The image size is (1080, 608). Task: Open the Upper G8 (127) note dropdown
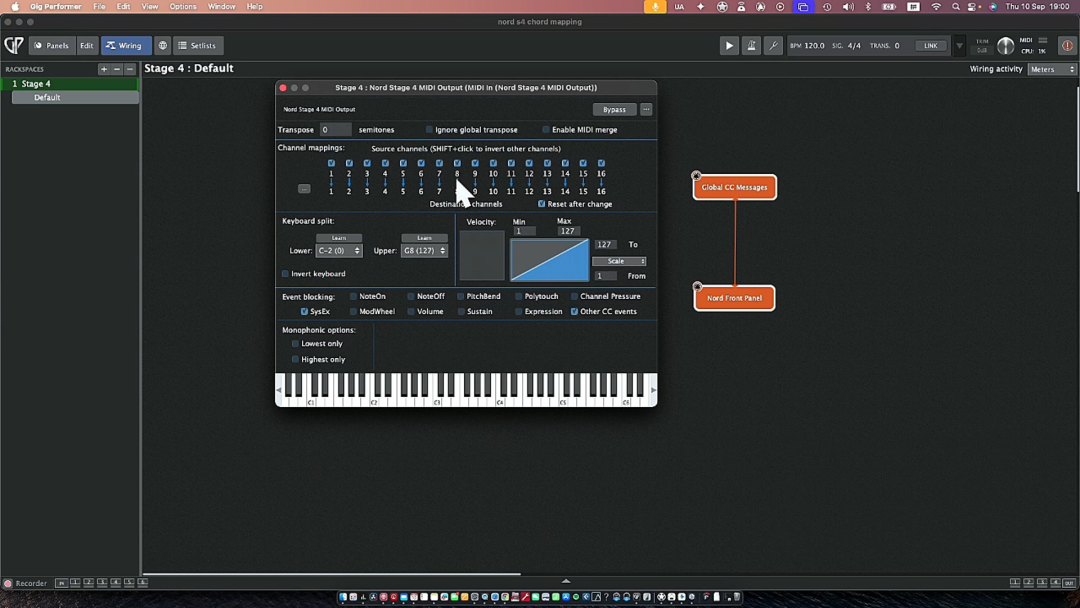click(x=424, y=251)
